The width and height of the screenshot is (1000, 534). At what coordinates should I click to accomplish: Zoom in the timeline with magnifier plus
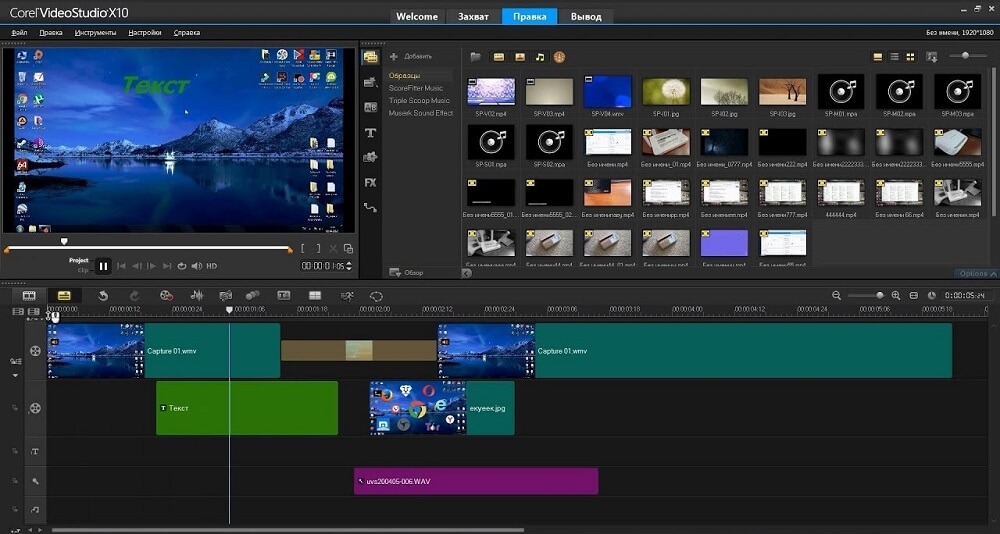point(896,295)
